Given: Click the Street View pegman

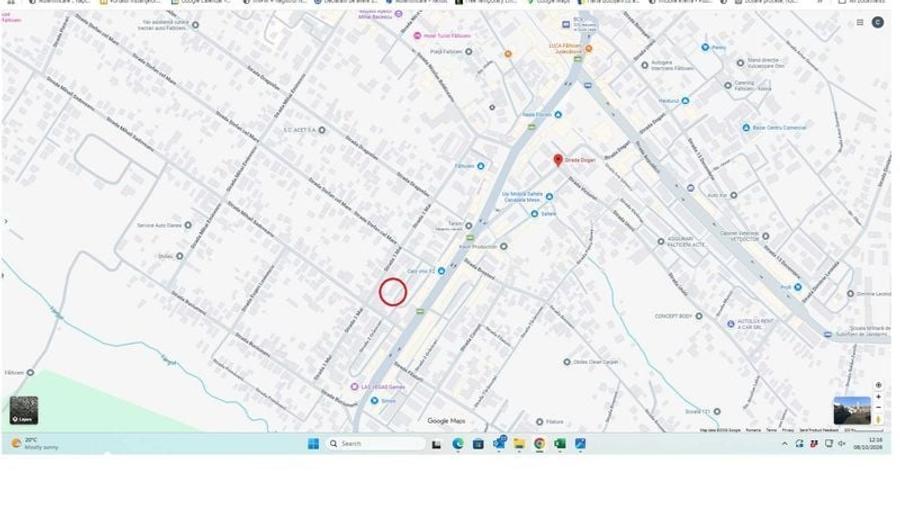Looking at the screenshot, I should 878,419.
